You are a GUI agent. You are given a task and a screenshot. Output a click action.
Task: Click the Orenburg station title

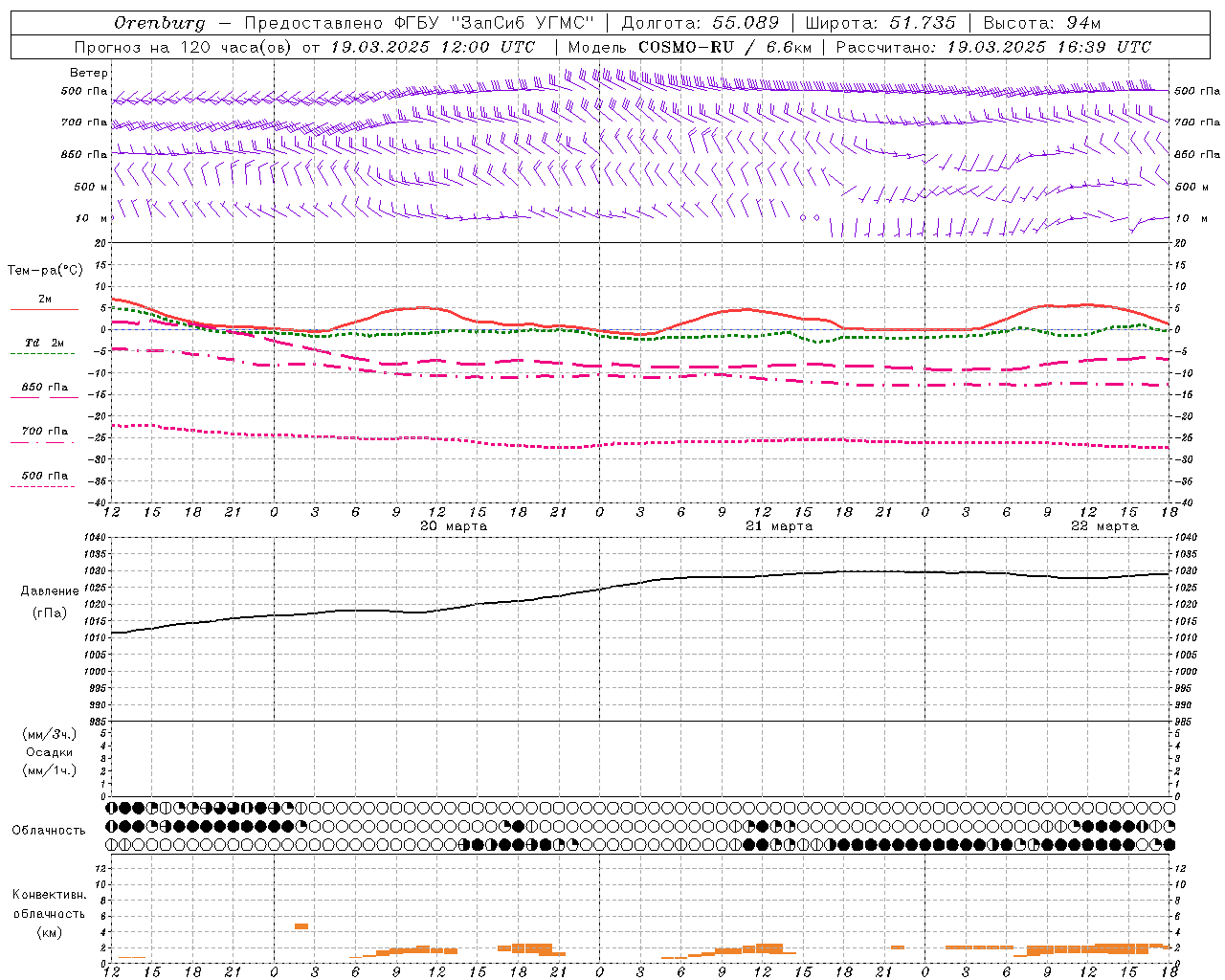click(x=160, y=23)
